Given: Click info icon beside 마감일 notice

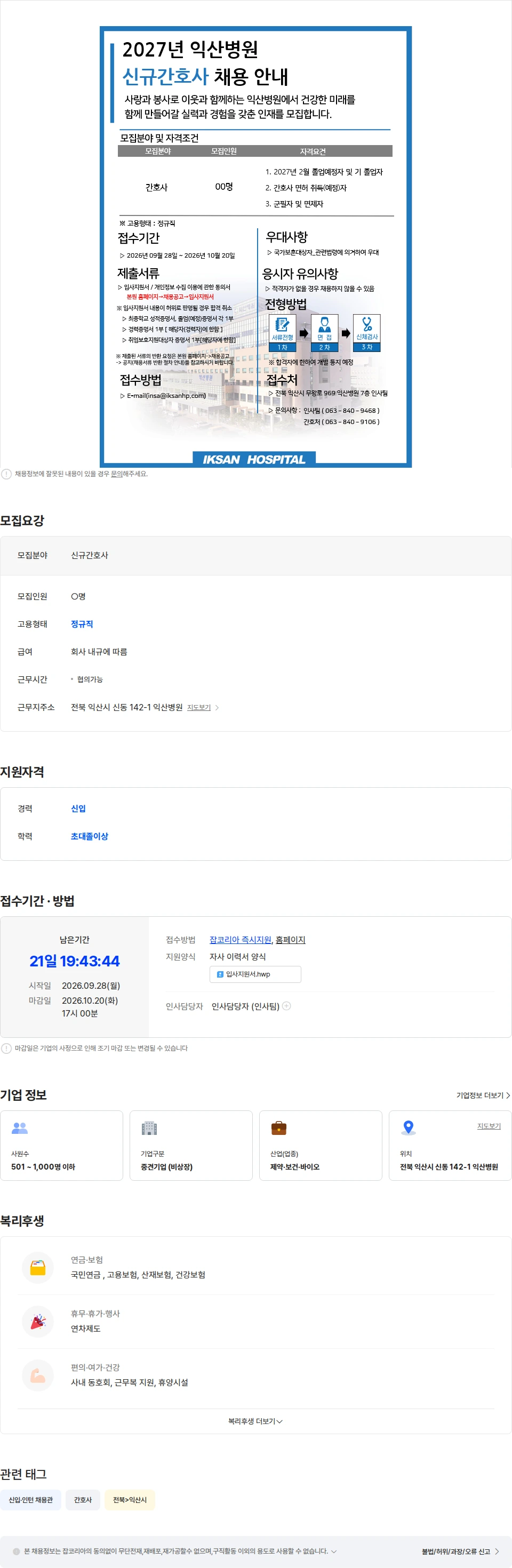Looking at the screenshot, I should (7, 1048).
